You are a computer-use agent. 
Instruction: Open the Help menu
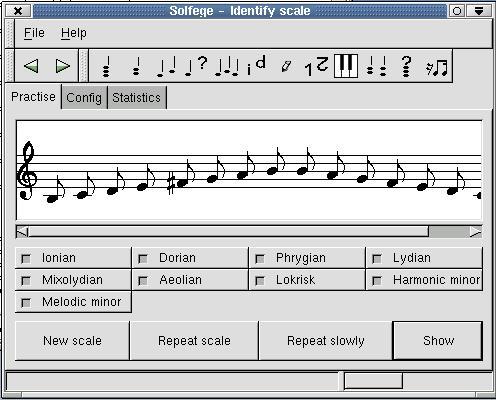[x=74, y=33]
